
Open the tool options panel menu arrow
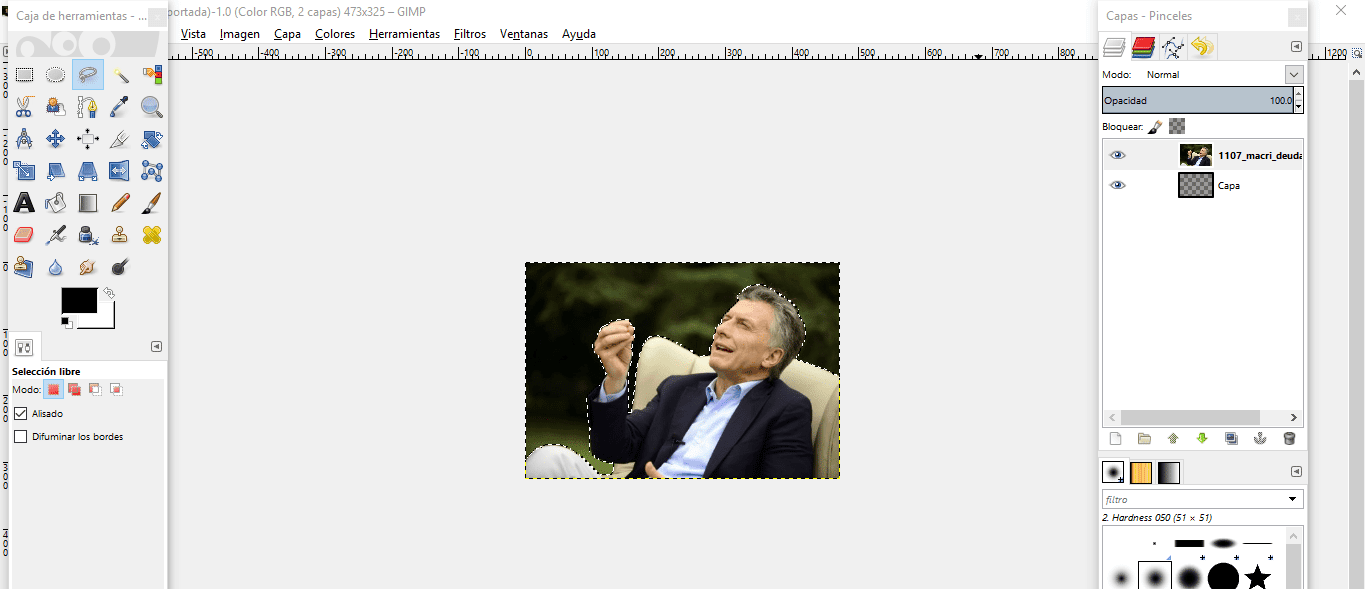[x=156, y=347]
